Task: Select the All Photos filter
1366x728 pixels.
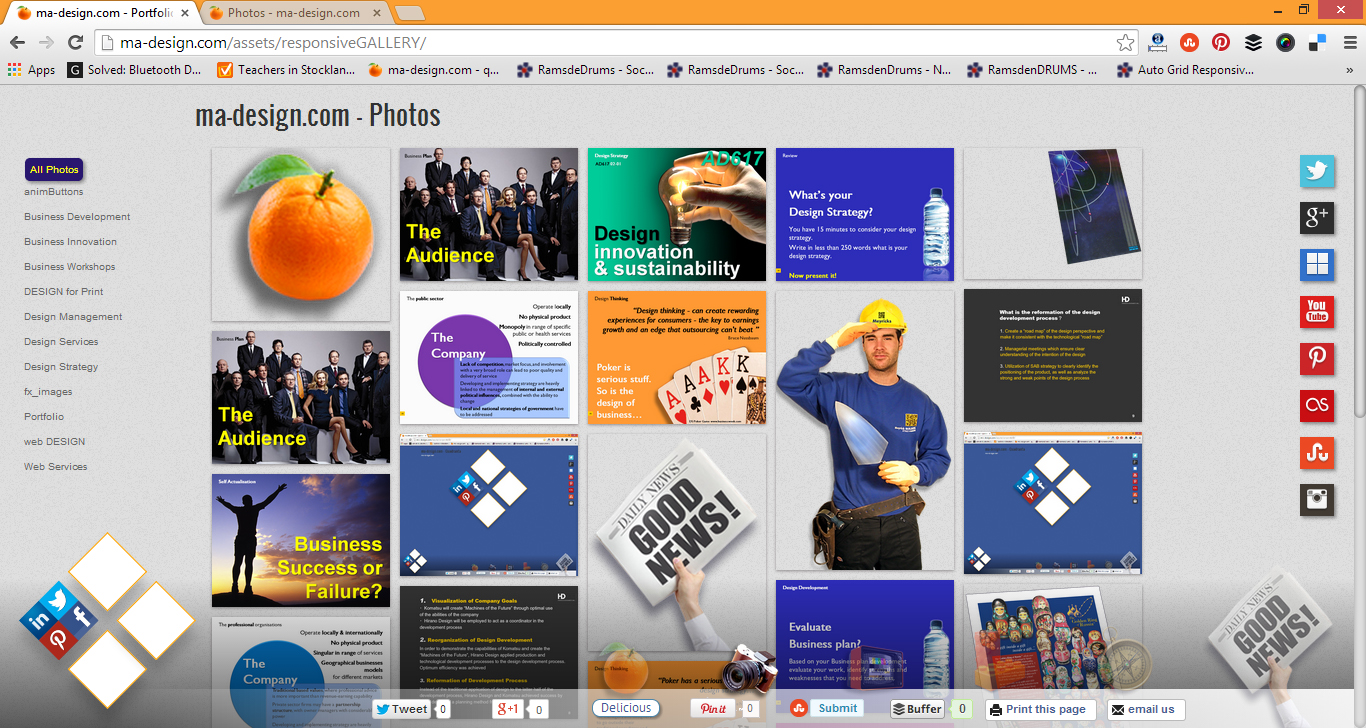Action: tap(54, 170)
